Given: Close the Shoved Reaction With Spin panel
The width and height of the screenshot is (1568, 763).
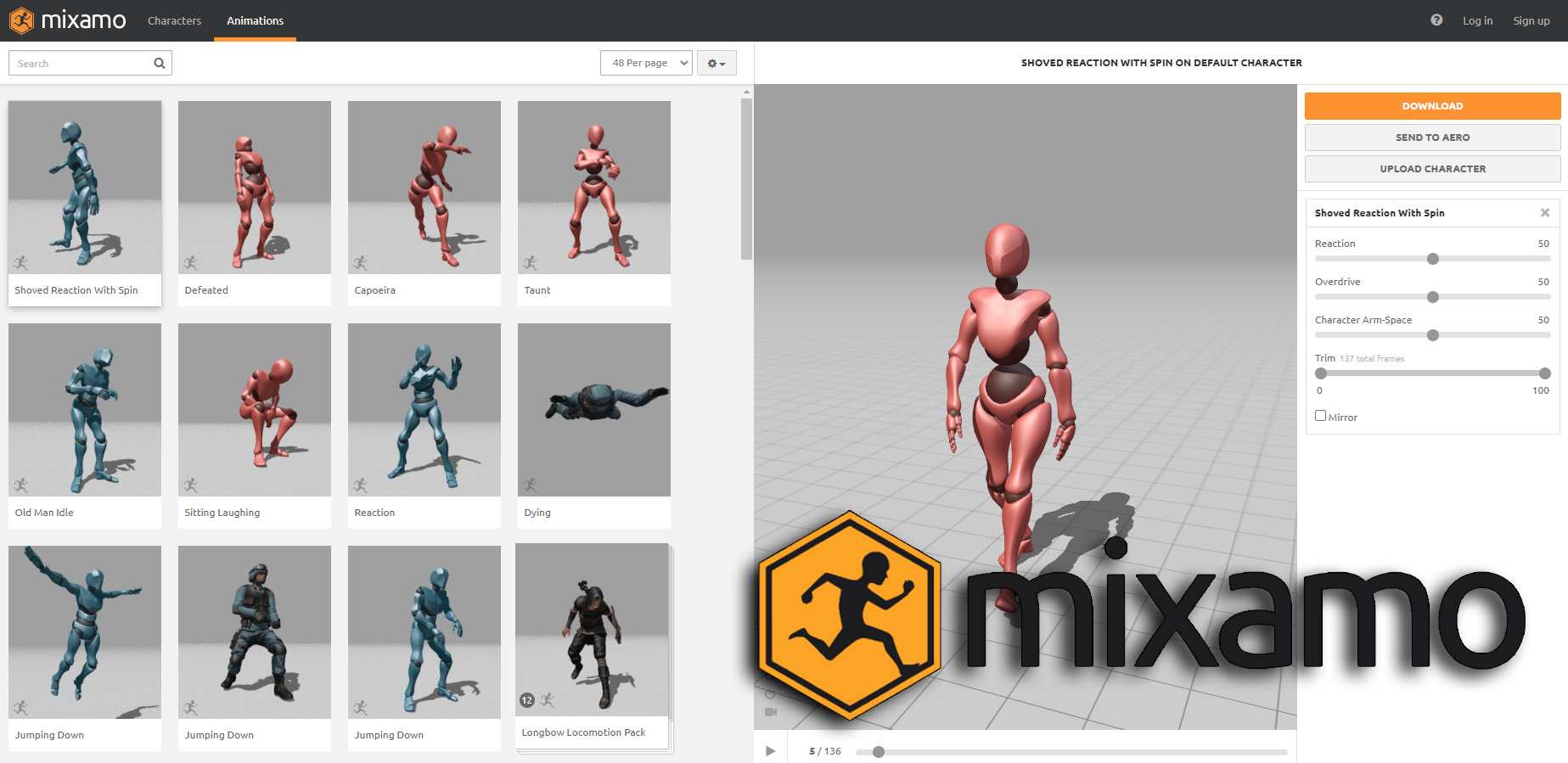Looking at the screenshot, I should 1545,213.
